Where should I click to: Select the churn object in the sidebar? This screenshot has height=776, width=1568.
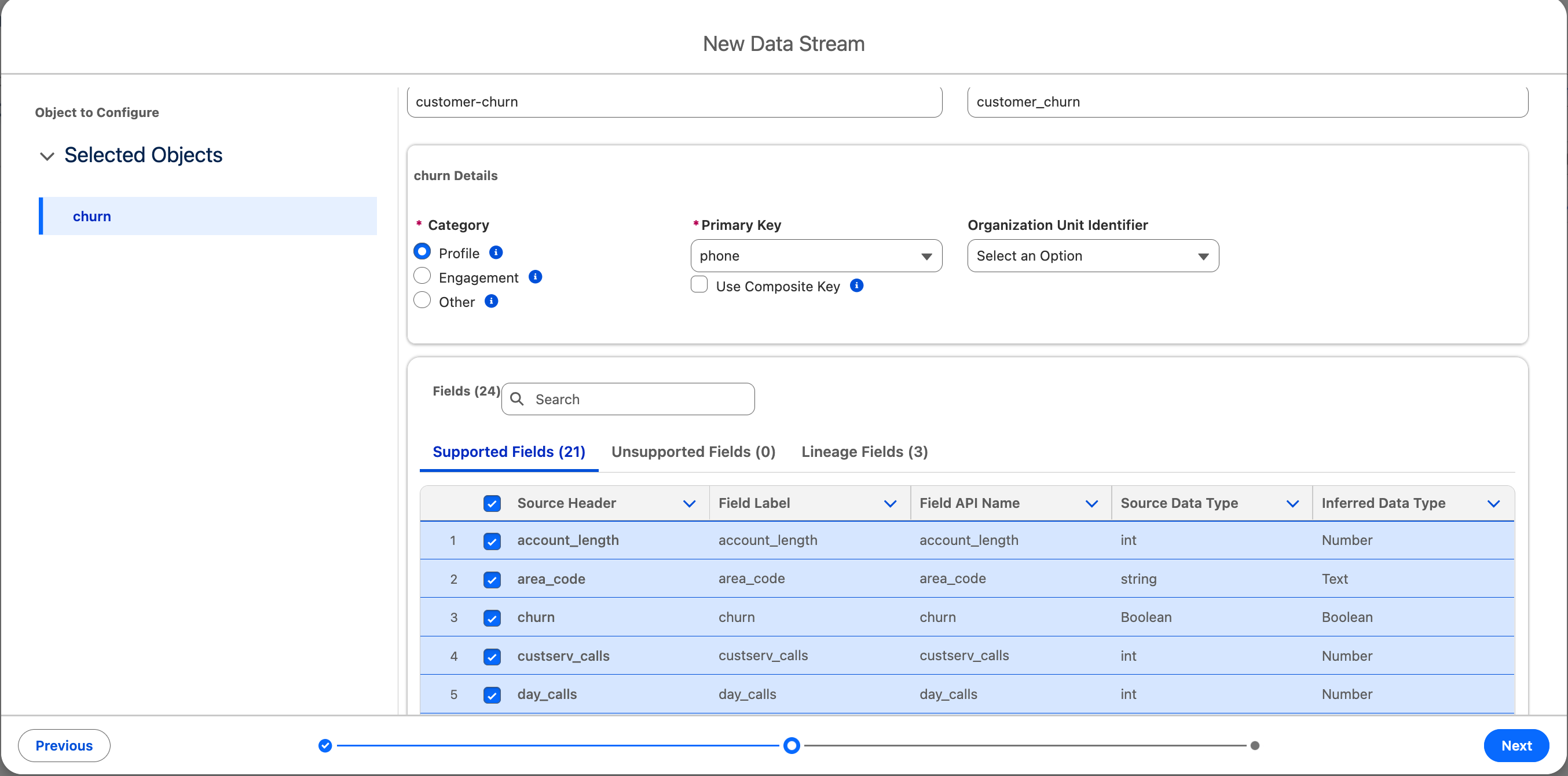point(207,216)
